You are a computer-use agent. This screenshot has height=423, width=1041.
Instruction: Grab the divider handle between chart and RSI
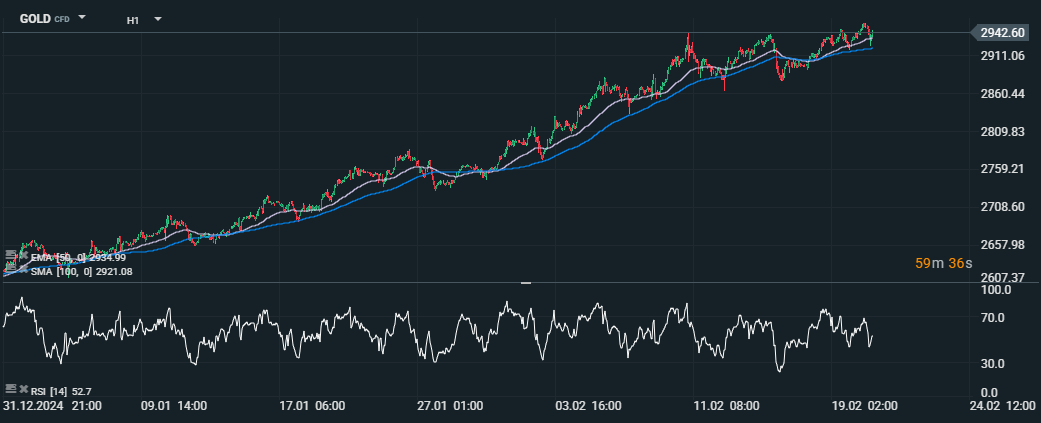tap(526, 283)
